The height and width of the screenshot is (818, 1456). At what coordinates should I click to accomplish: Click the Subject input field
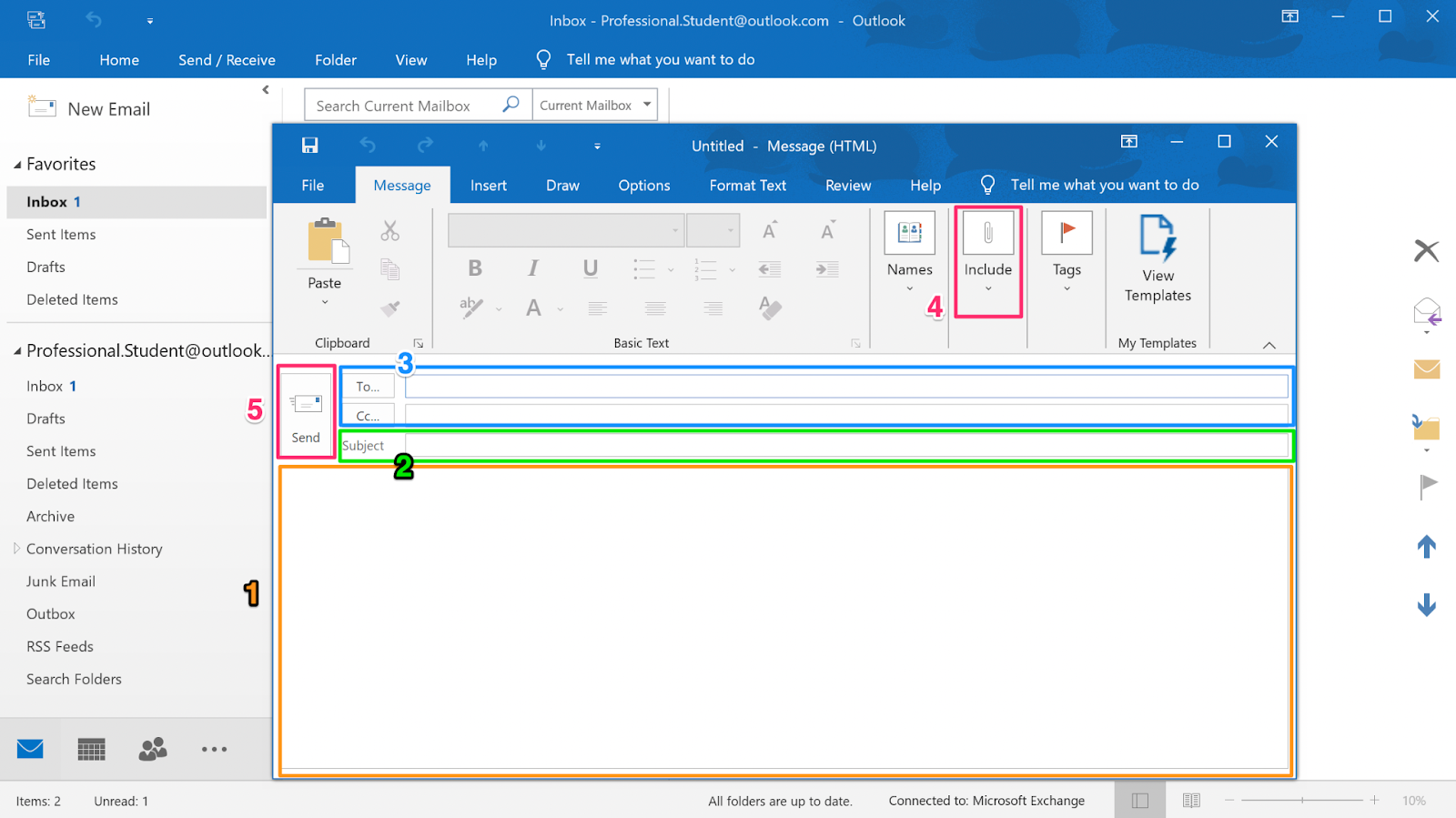click(846, 445)
